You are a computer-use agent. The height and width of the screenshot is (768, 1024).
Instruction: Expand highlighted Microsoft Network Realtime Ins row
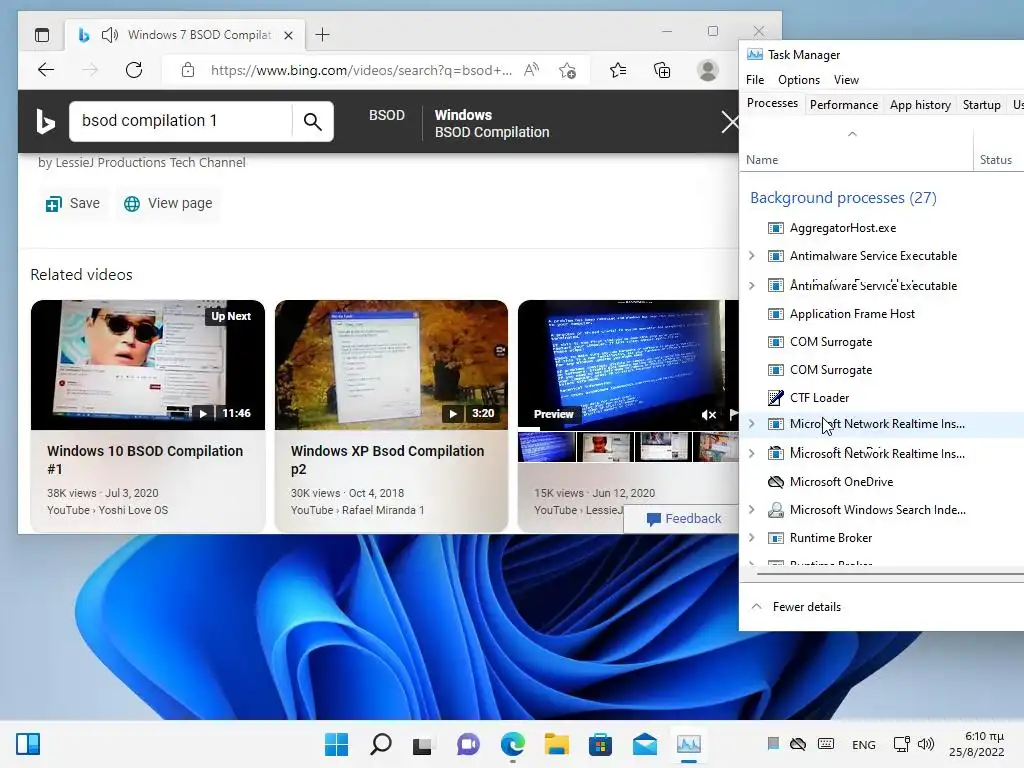[x=752, y=424]
